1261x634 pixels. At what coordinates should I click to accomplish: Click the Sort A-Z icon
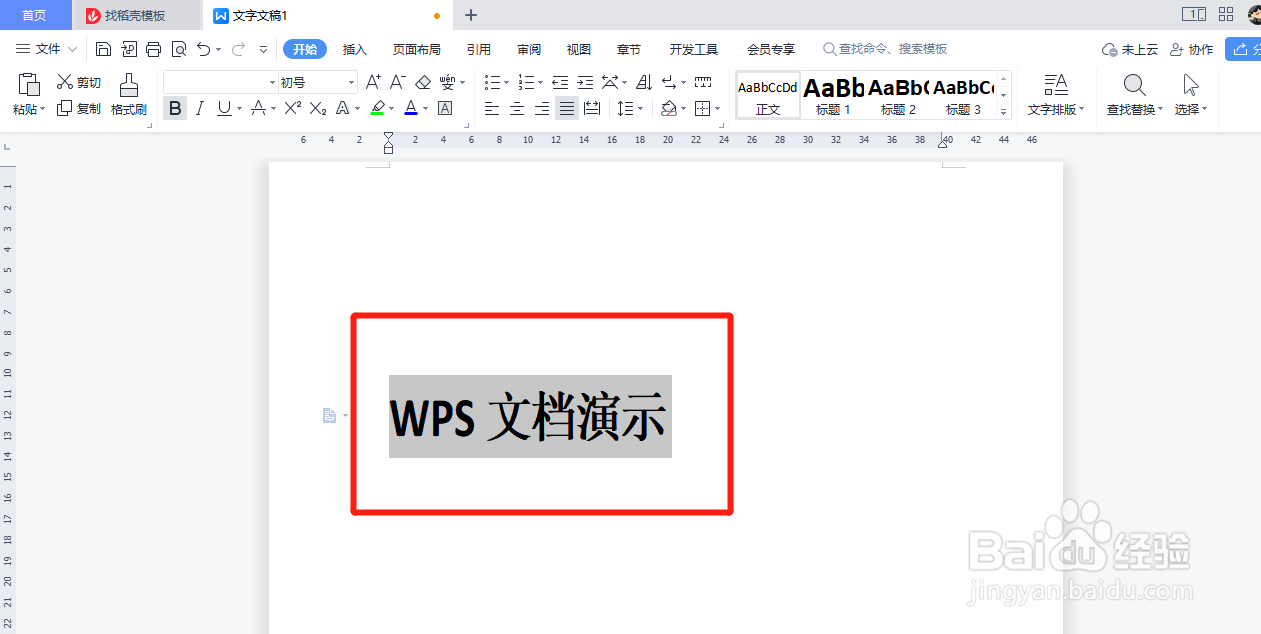coord(644,82)
